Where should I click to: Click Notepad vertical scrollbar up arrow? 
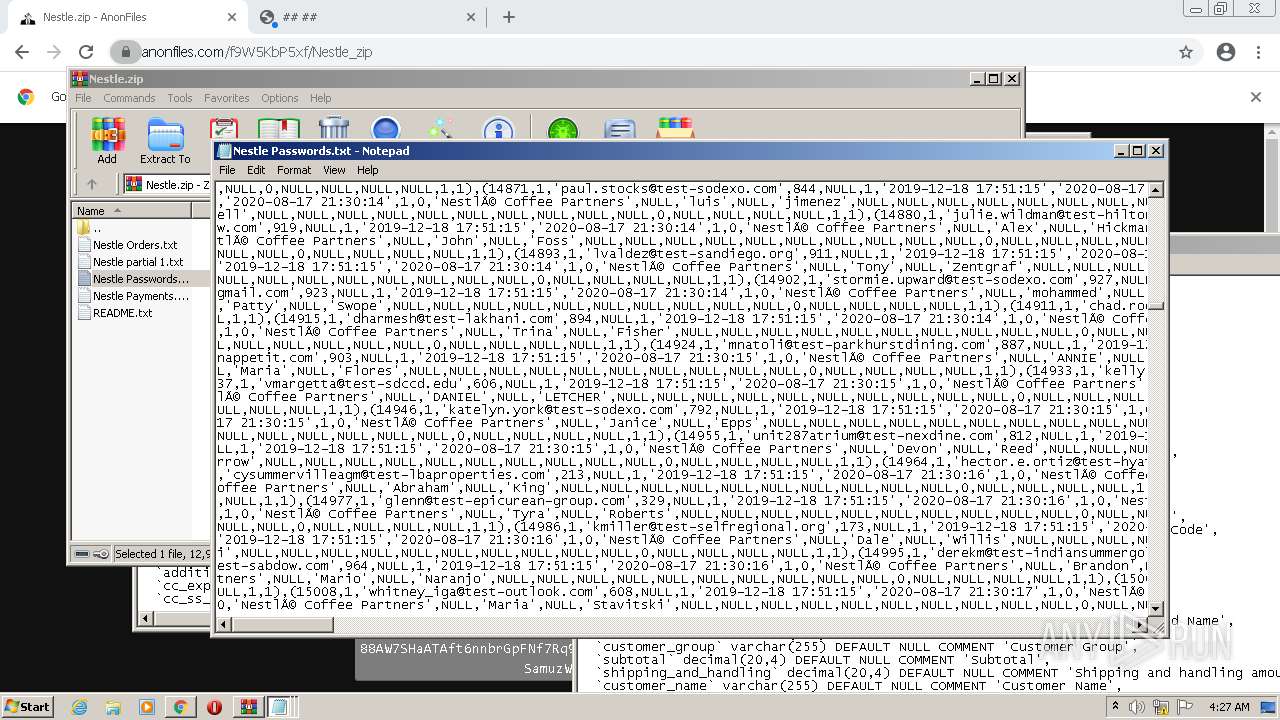(1156, 189)
